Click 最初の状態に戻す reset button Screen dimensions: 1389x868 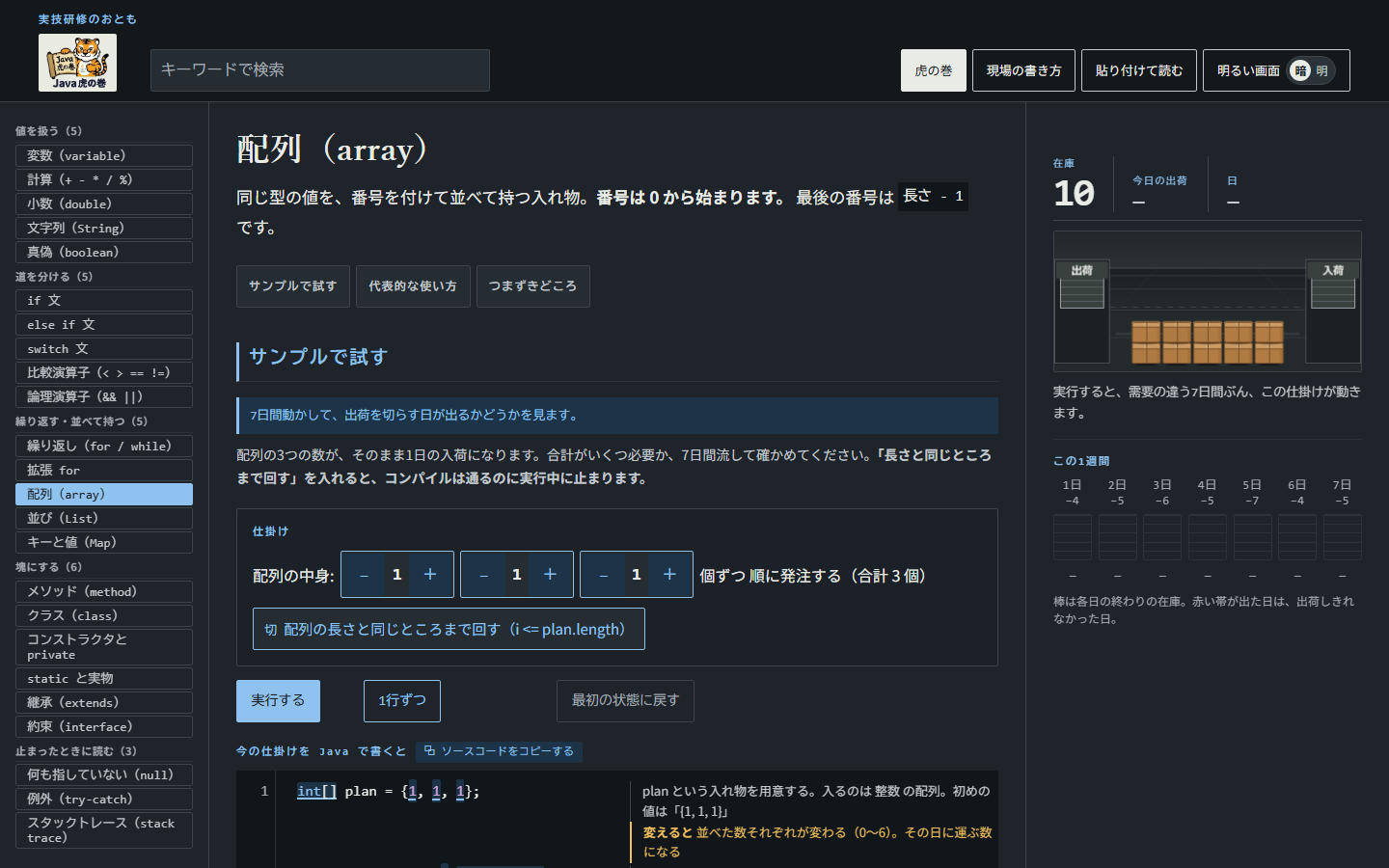click(x=625, y=701)
